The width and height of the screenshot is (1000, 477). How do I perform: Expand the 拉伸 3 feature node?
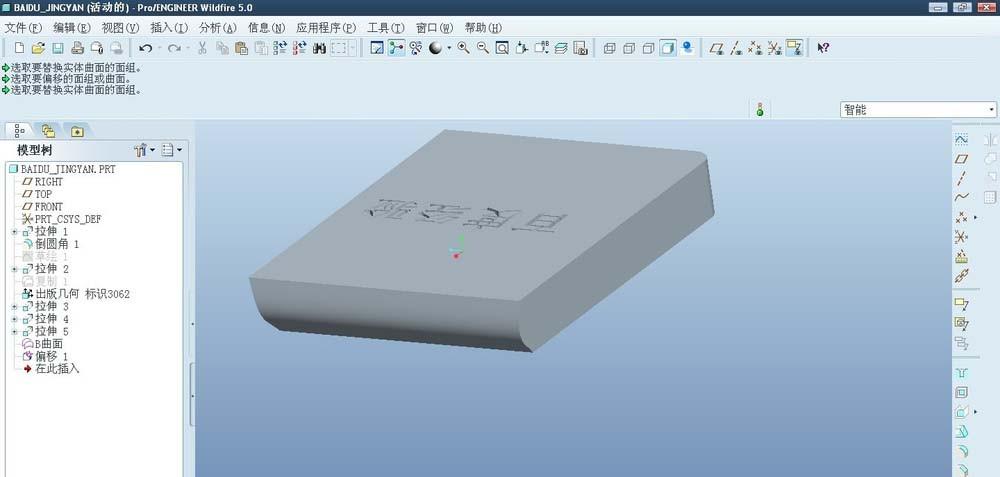[x=14, y=306]
